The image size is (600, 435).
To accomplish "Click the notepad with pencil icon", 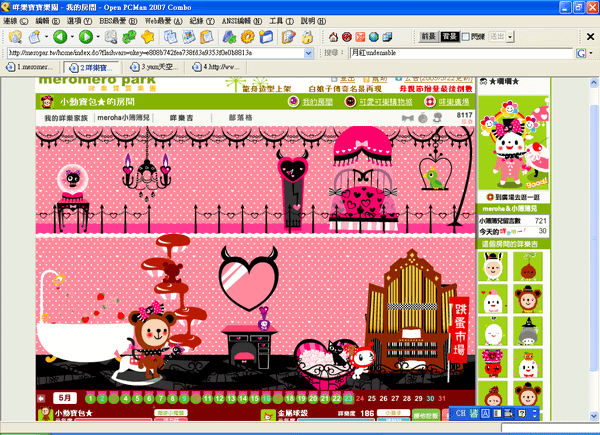I will click(289, 37).
